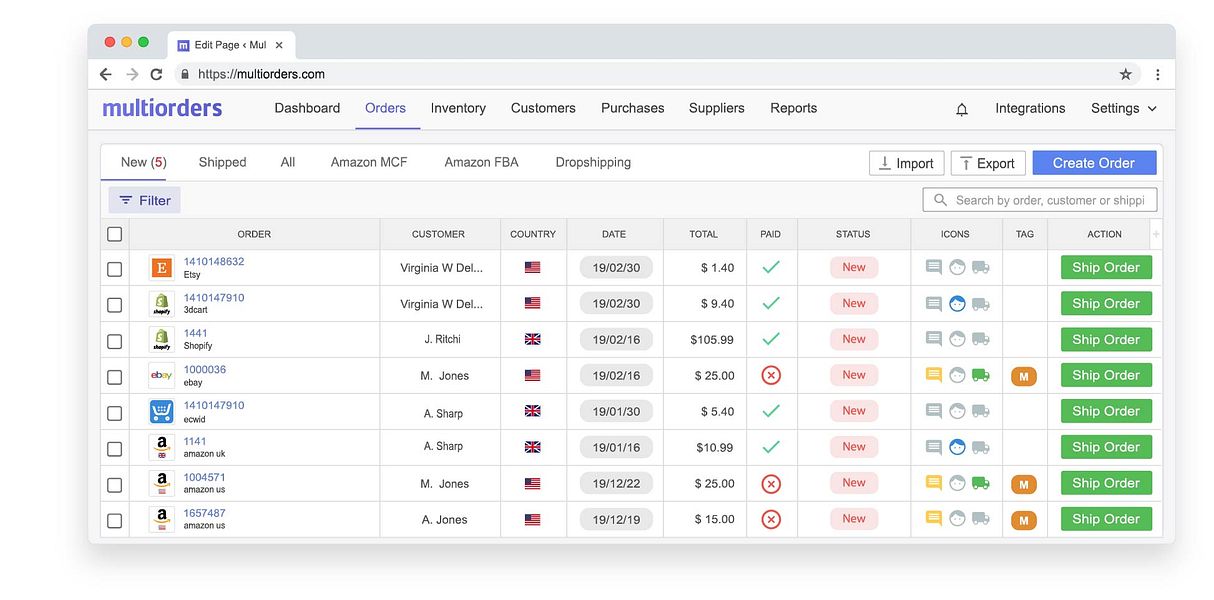Open the Reports menu item
The height and width of the screenshot is (600, 1214).
[x=793, y=108]
